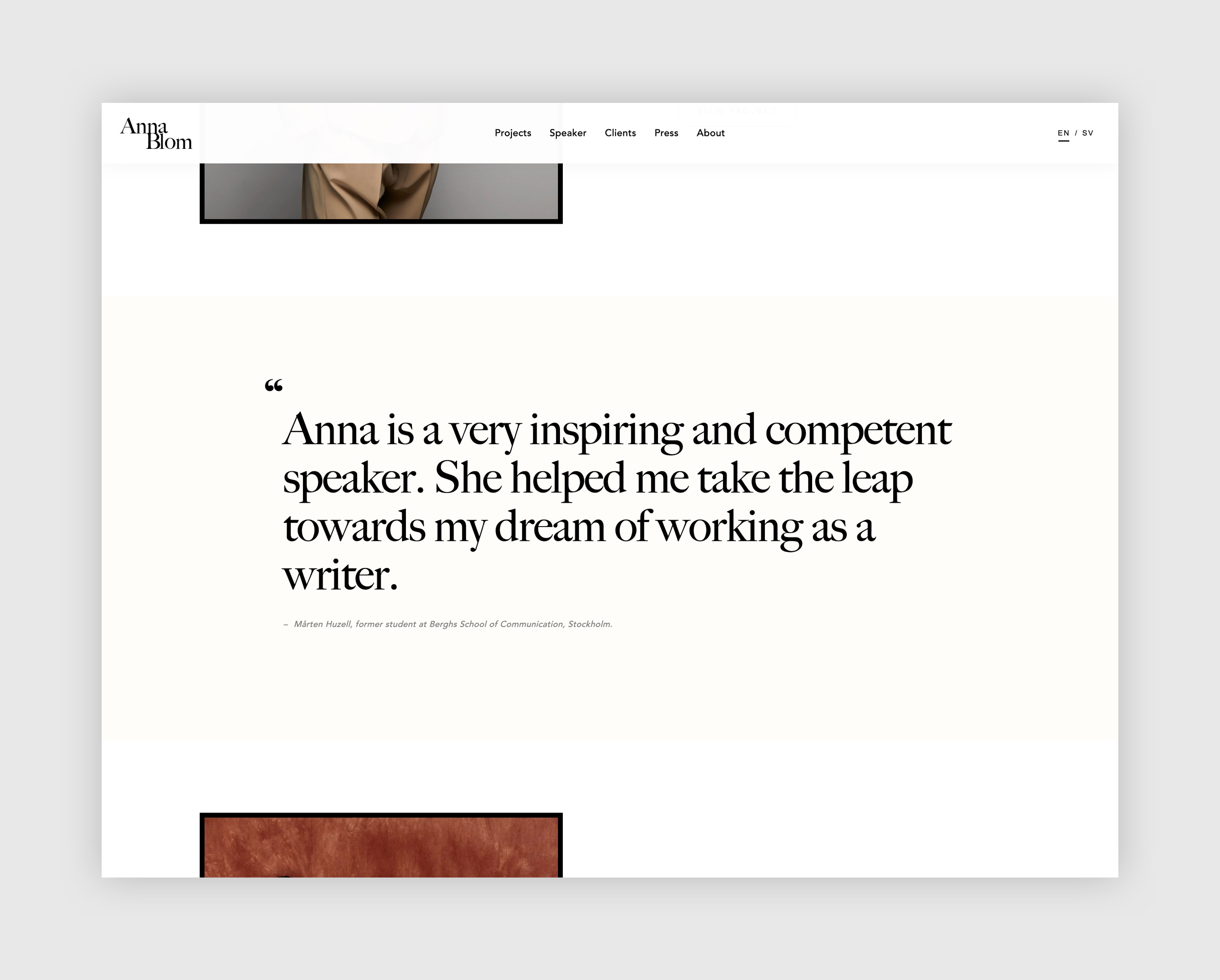Click the slash separator between EN and SV
Screen dimensions: 1220x980
click(x=1076, y=133)
